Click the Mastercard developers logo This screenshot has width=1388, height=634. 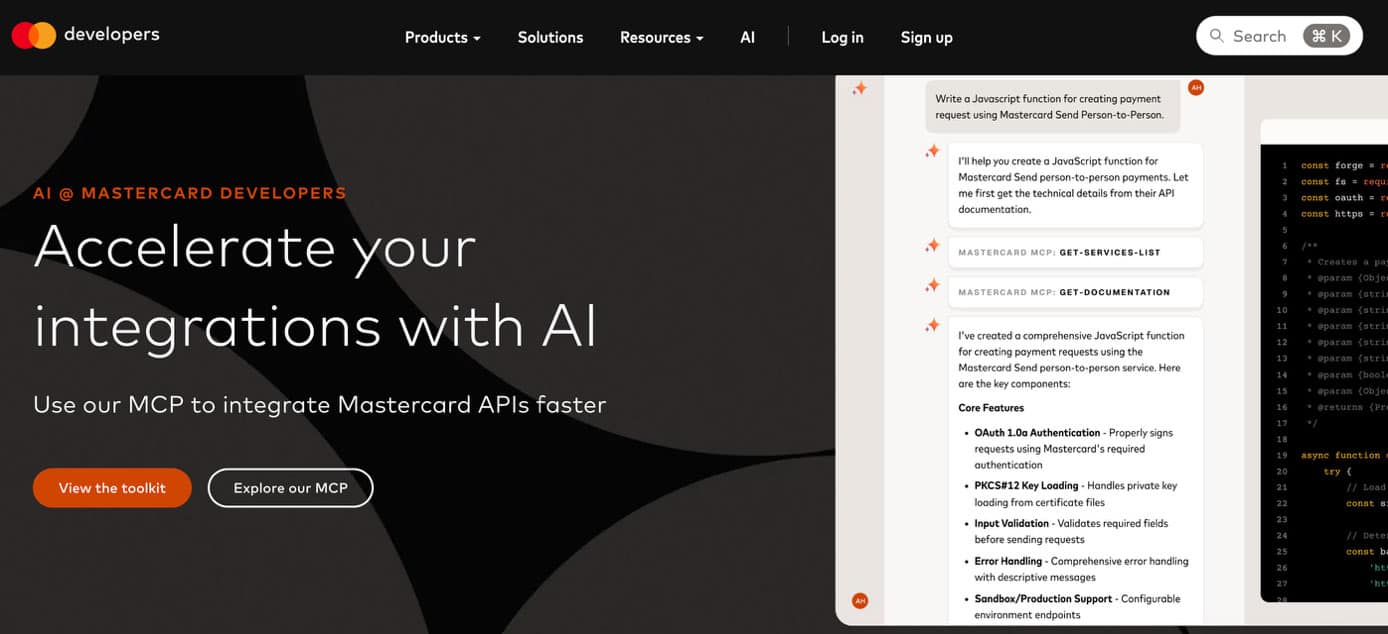coord(86,35)
